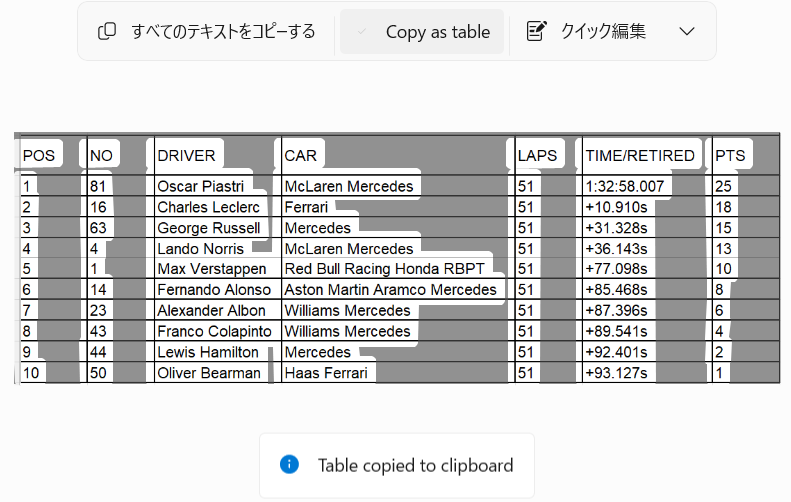Click the Table copied to clipboard notification

pos(397,465)
